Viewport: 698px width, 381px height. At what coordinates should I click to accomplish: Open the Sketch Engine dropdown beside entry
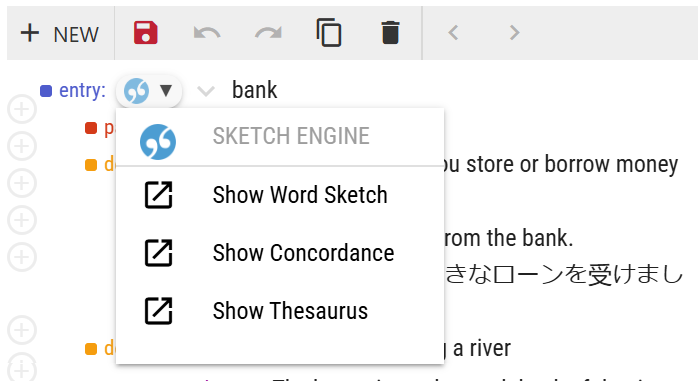149,91
